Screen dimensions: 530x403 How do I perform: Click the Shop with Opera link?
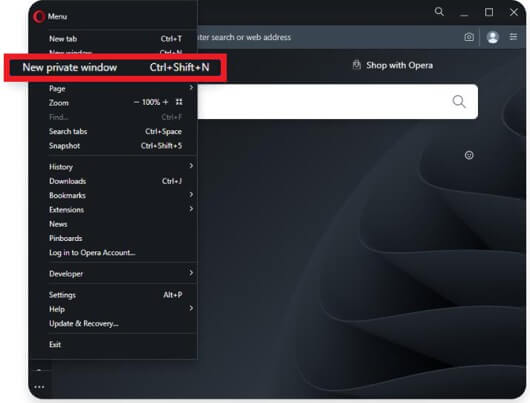coord(392,65)
